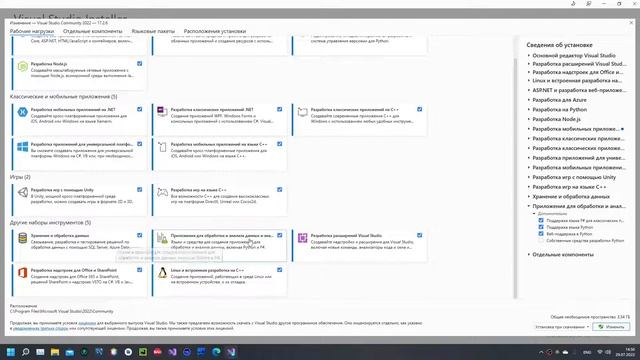640x360 pixels.
Task: Uncheck Unity game development workload
Action: coord(140,190)
